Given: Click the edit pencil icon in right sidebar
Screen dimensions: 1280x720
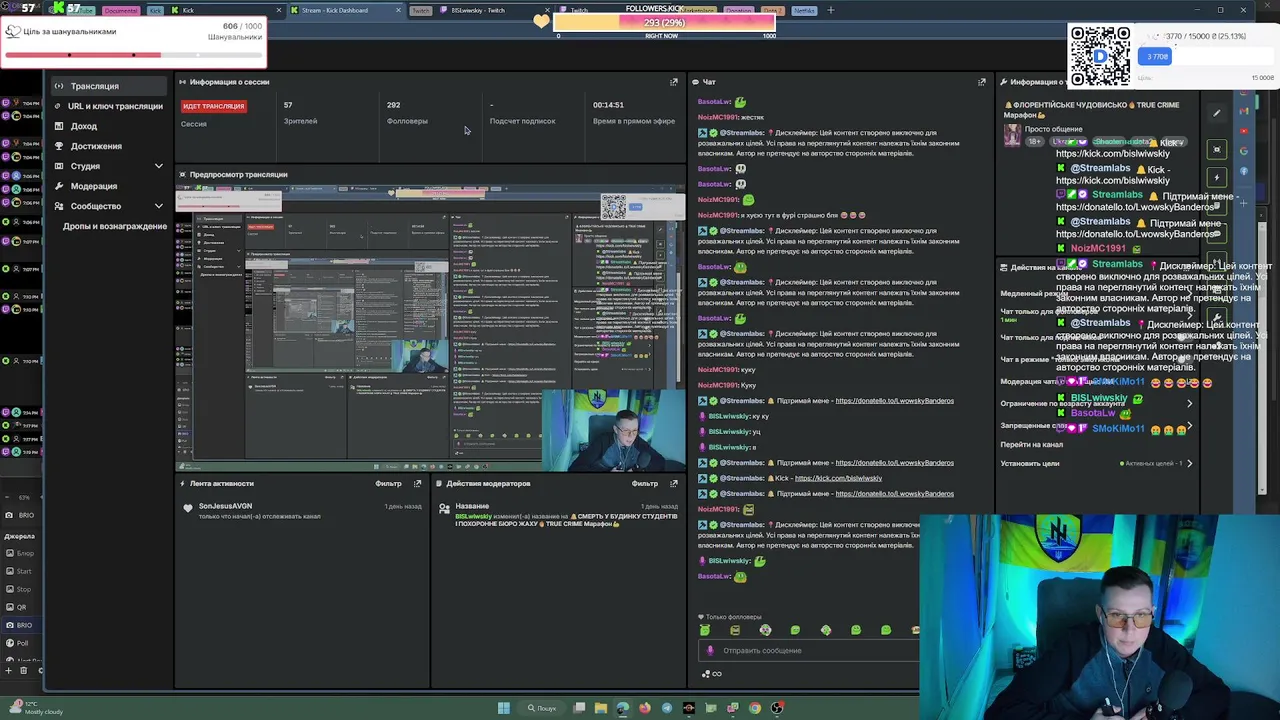Looking at the screenshot, I should [1217, 113].
